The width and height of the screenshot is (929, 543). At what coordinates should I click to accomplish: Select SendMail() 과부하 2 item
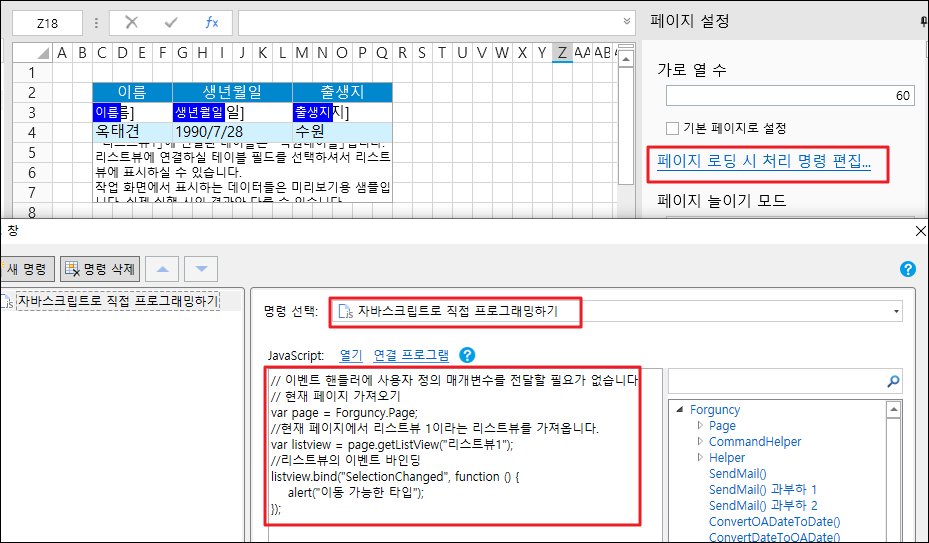(763, 506)
